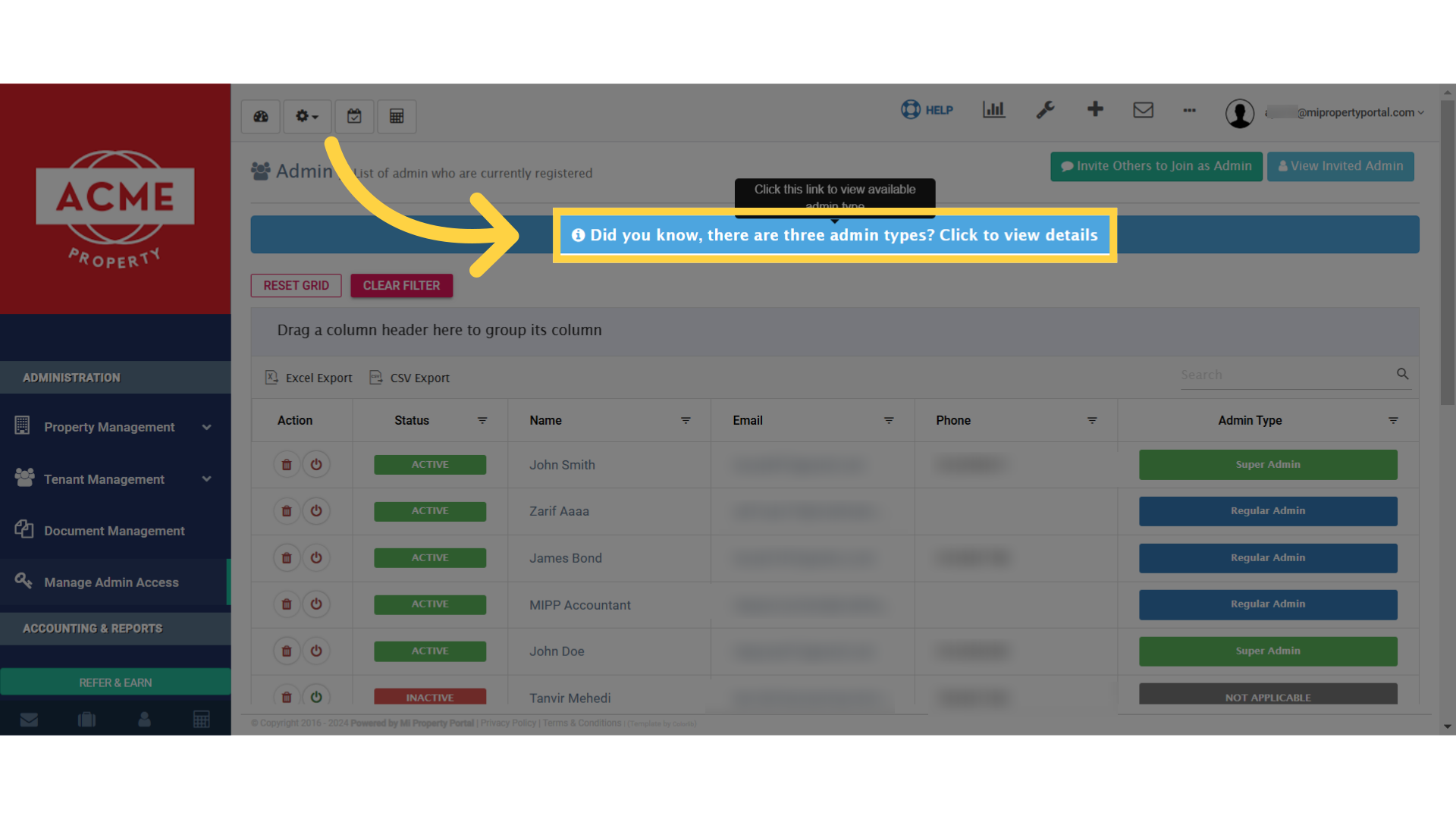Click Regular Admin badge for James Bond
Screen dimensions: 1456x819
(x=1268, y=558)
